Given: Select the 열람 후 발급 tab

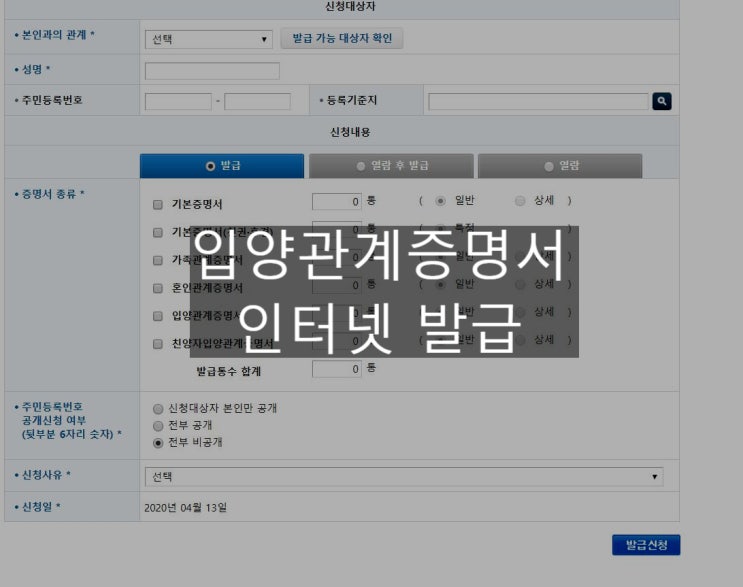Looking at the screenshot, I should pos(391,166).
